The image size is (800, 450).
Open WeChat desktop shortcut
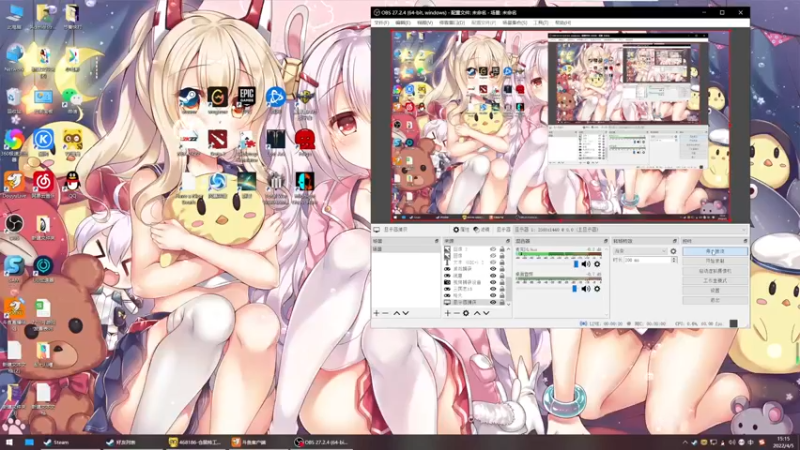click(72, 101)
